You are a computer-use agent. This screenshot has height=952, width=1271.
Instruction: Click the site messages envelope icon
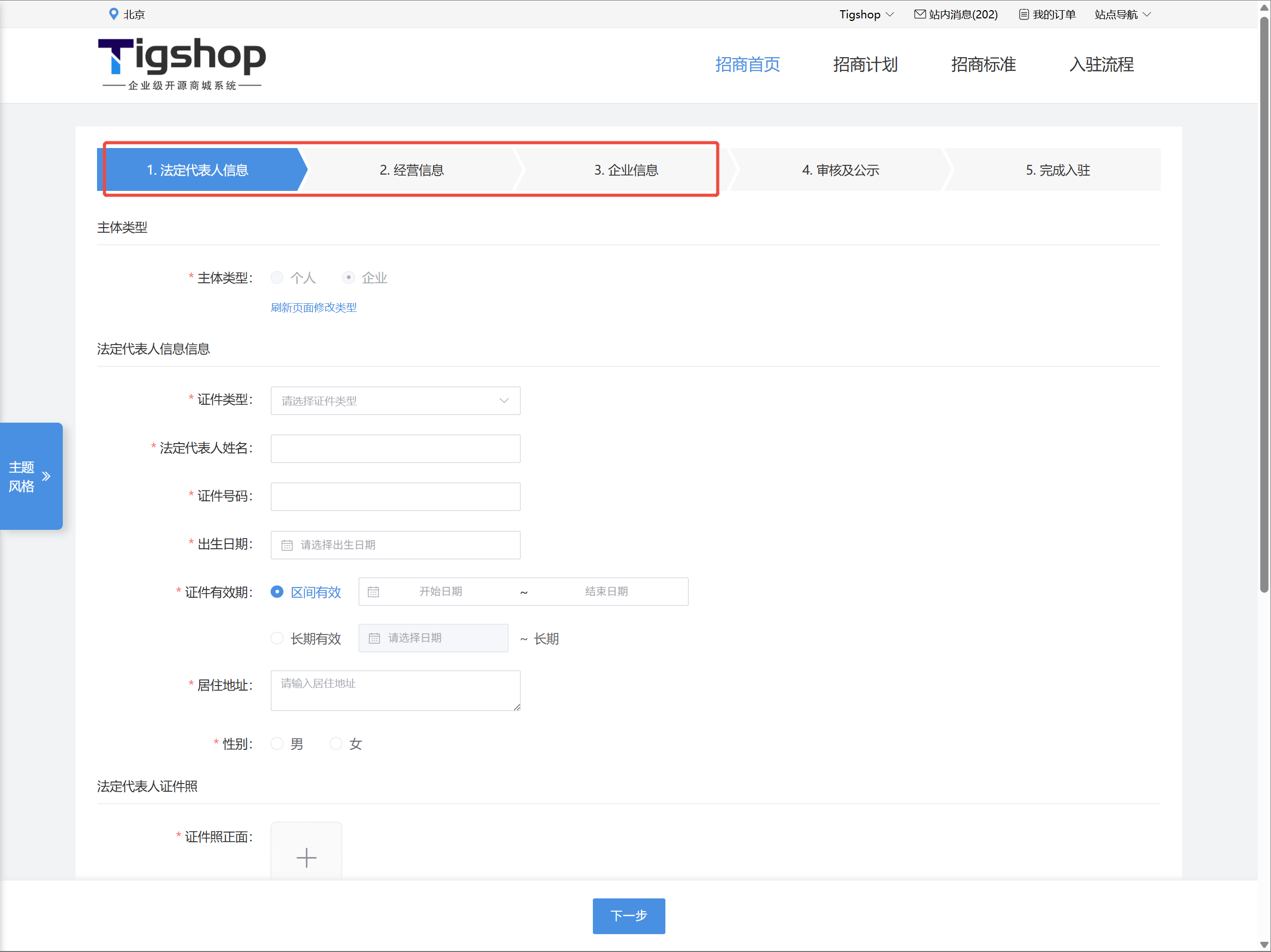tap(919, 14)
